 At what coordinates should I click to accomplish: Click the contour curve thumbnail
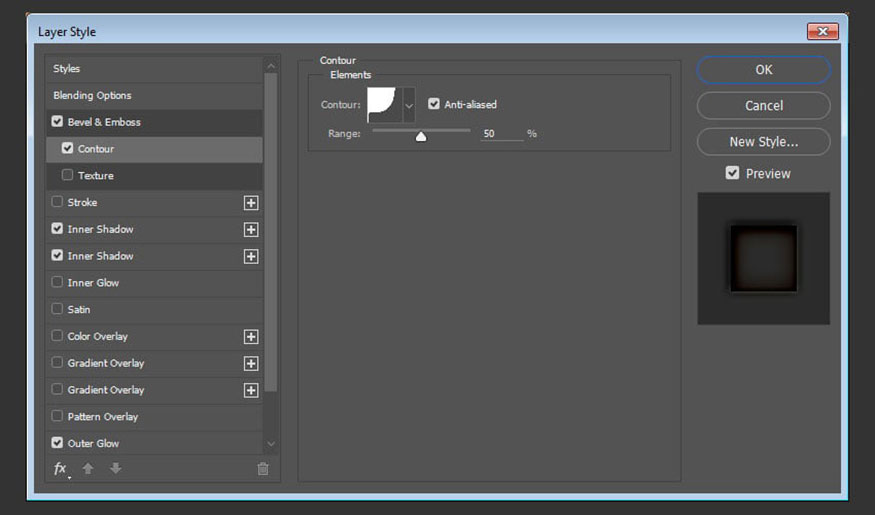coord(384,104)
